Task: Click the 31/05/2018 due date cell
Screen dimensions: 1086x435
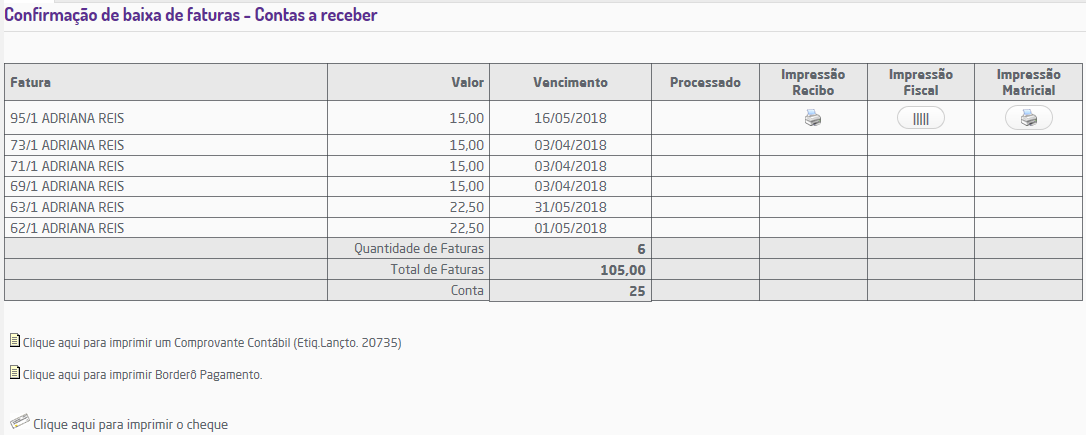Action: 570,207
